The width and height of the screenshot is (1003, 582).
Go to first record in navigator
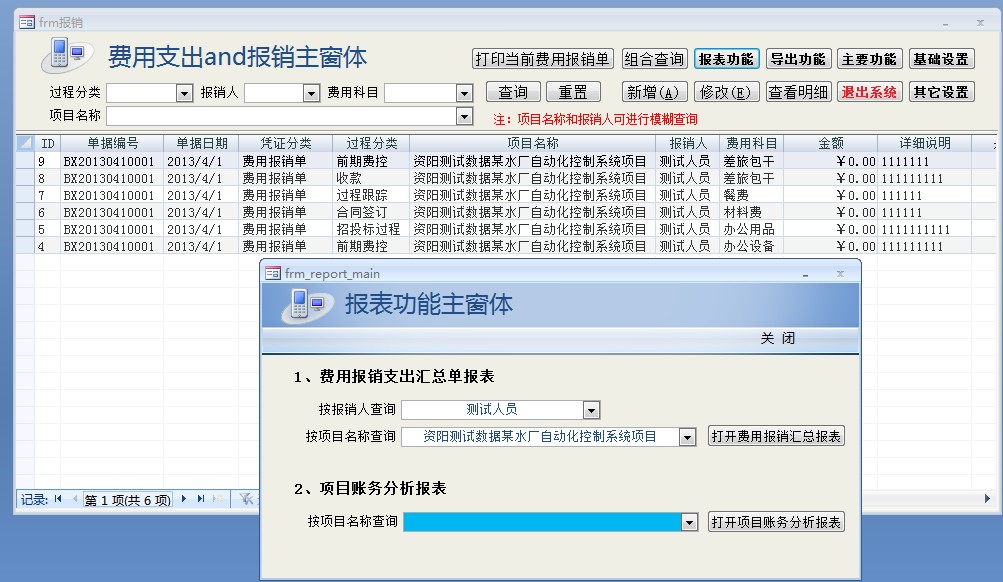point(58,499)
